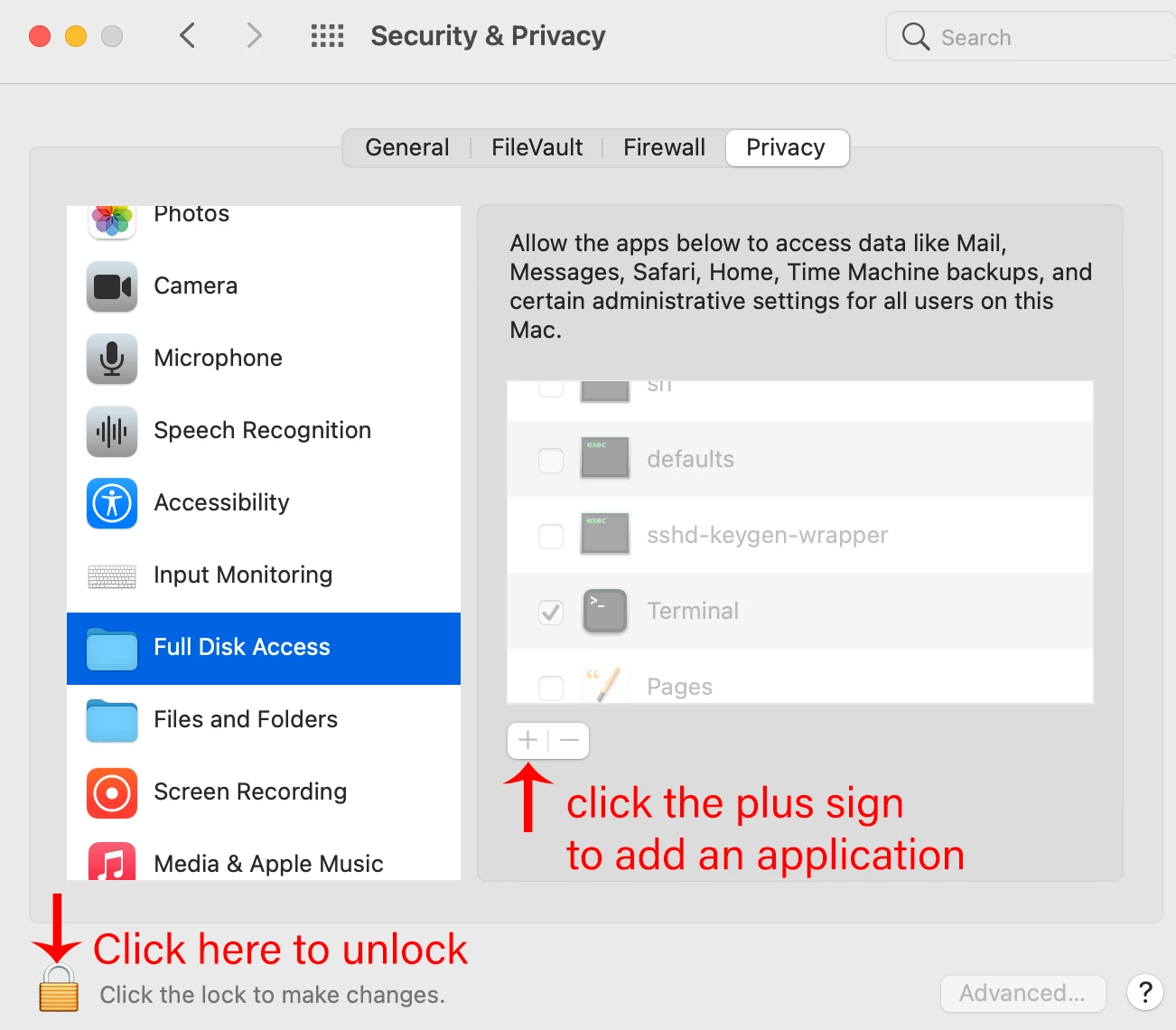1176x1030 pixels.
Task: Select the Camera privacy category
Action: [x=264, y=286]
